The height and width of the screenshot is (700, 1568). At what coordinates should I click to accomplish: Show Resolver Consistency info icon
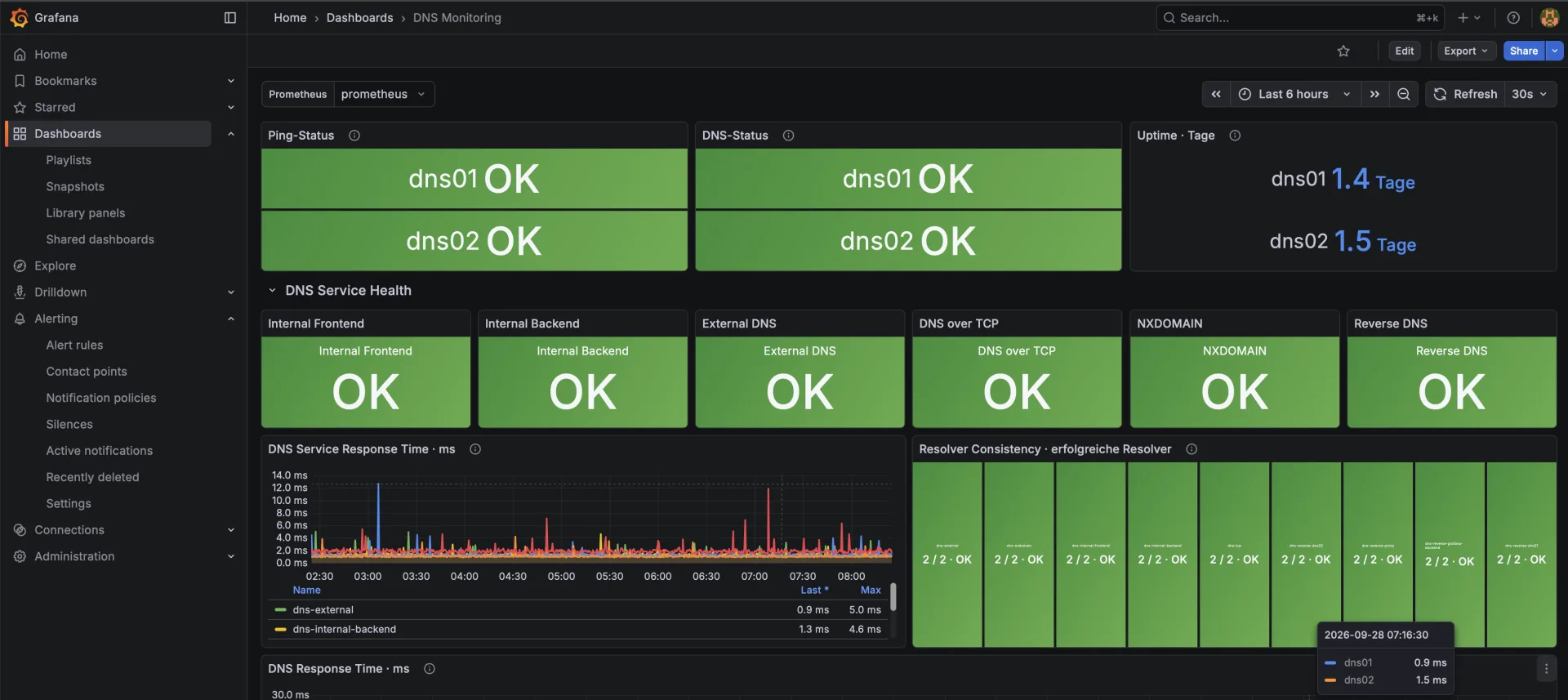1192,449
